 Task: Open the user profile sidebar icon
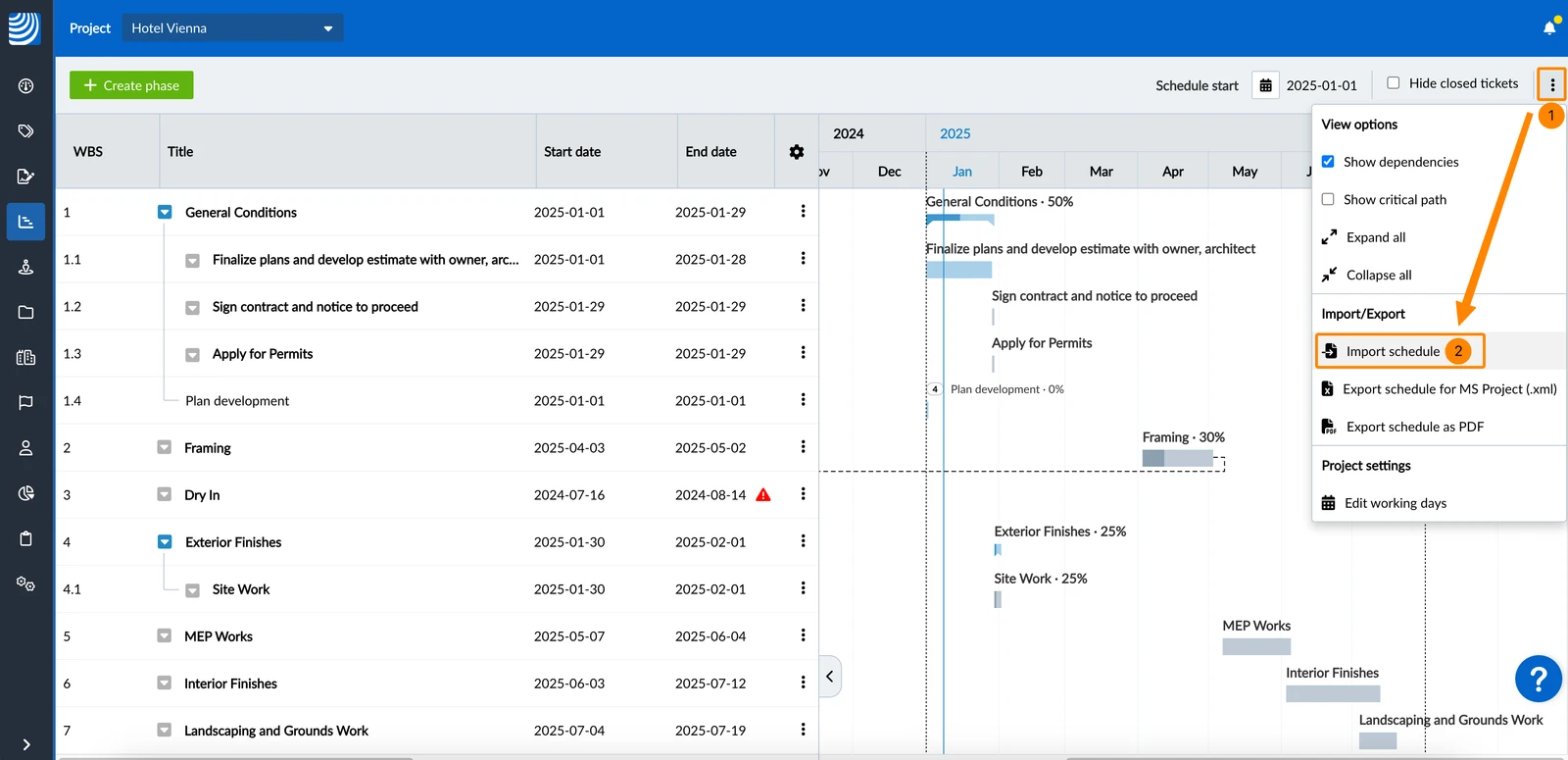[x=26, y=448]
